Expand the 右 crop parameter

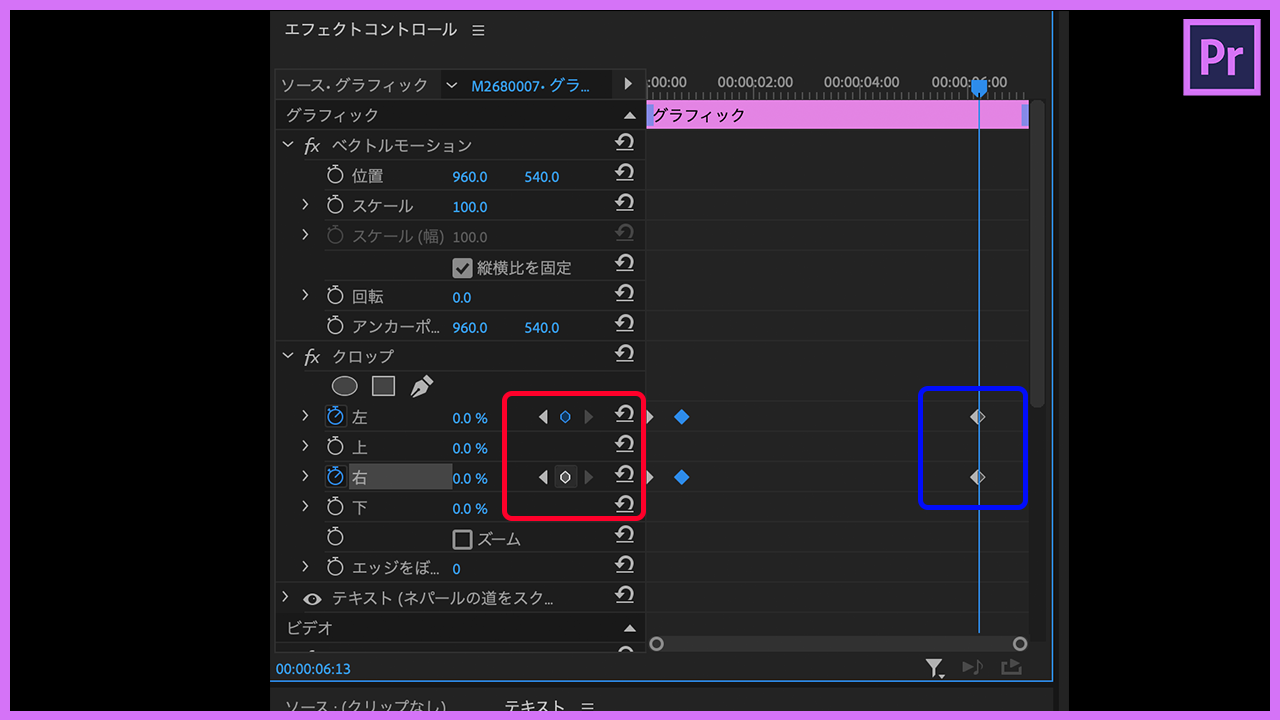point(305,477)
